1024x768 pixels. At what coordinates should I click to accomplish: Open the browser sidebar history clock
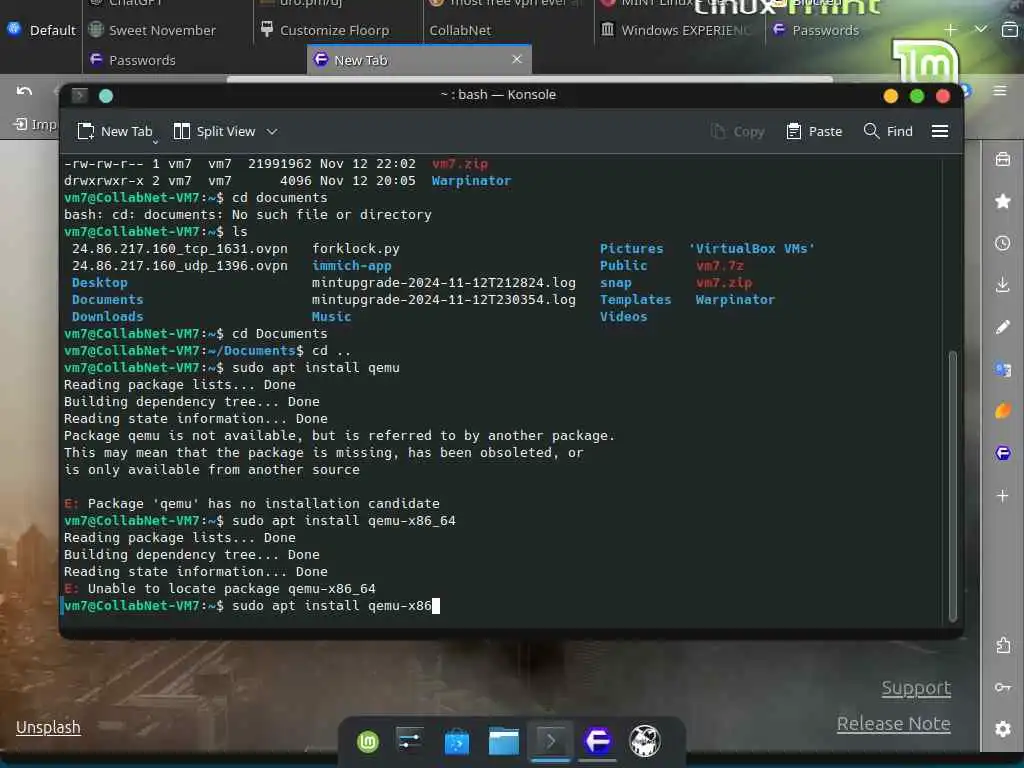click(x=1002, y=243)
